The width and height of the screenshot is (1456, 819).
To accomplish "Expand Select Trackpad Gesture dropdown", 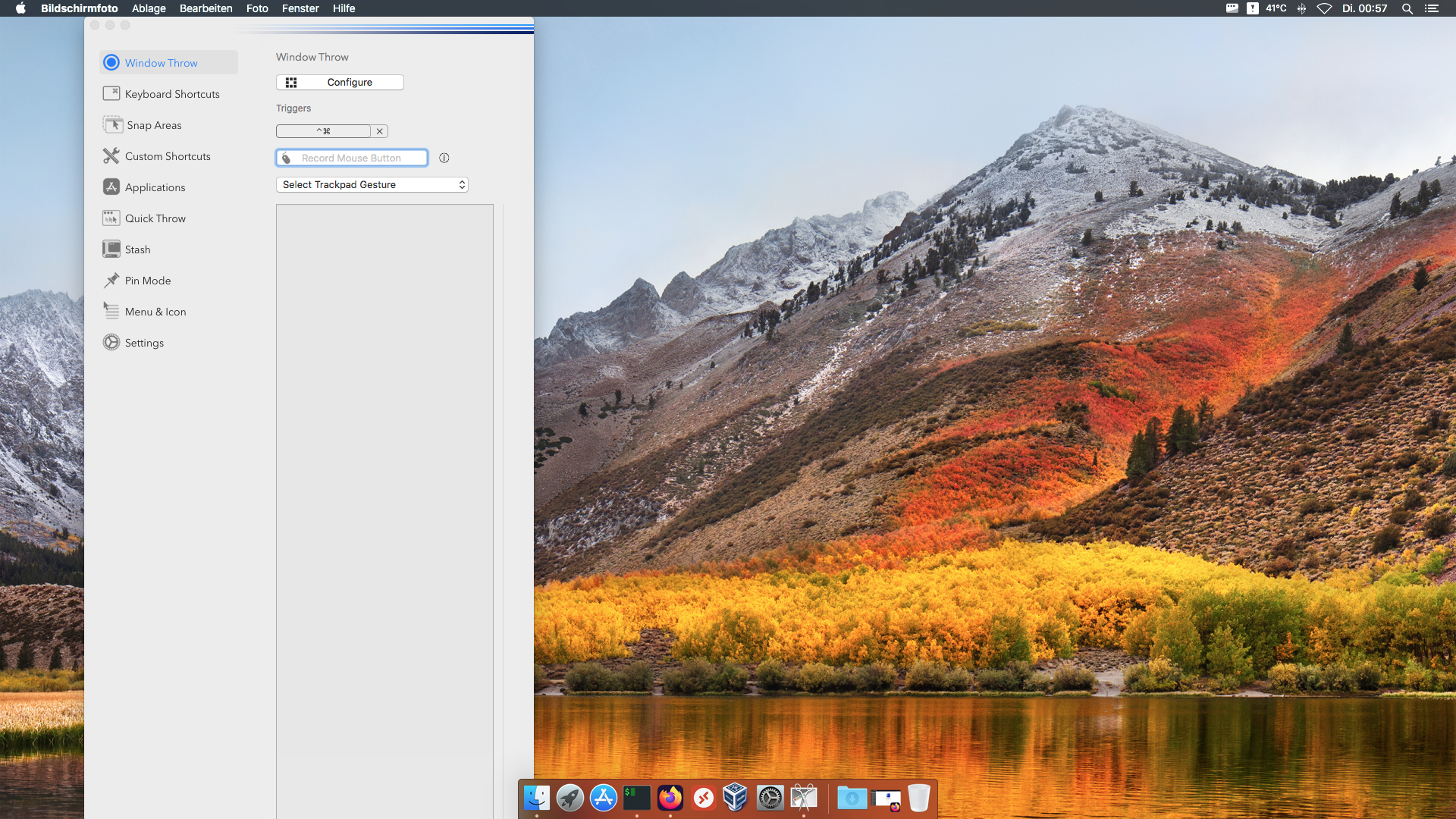I will 372,184.
